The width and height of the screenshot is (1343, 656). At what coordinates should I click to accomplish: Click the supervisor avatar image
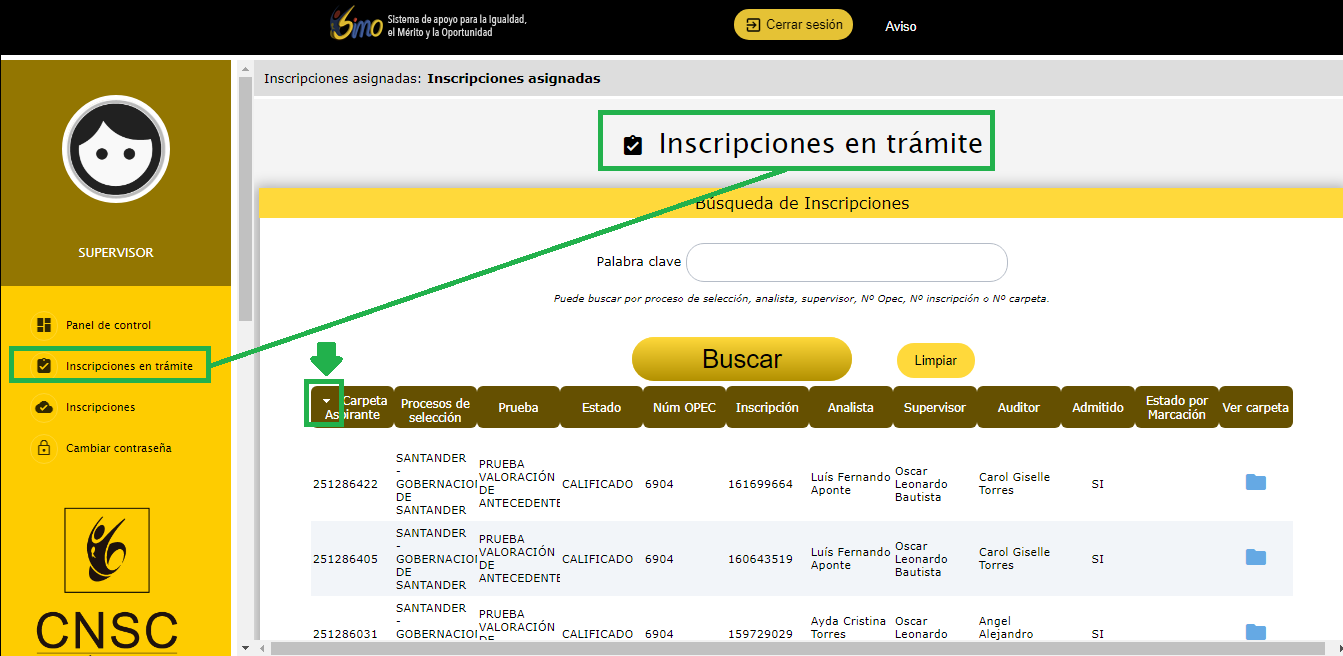[116, 150]
